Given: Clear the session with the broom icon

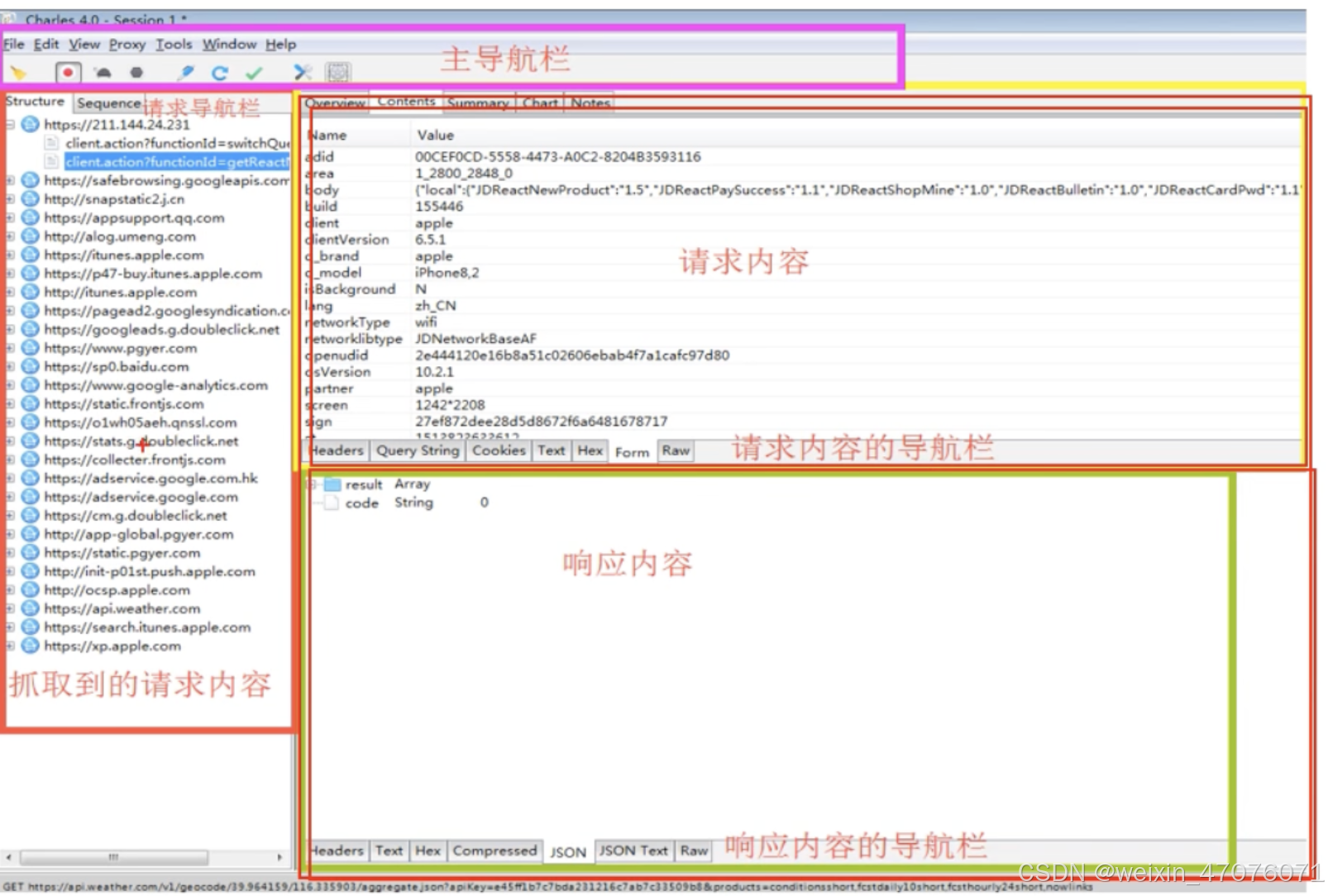Looking at the screenshot, I should 18,73.
